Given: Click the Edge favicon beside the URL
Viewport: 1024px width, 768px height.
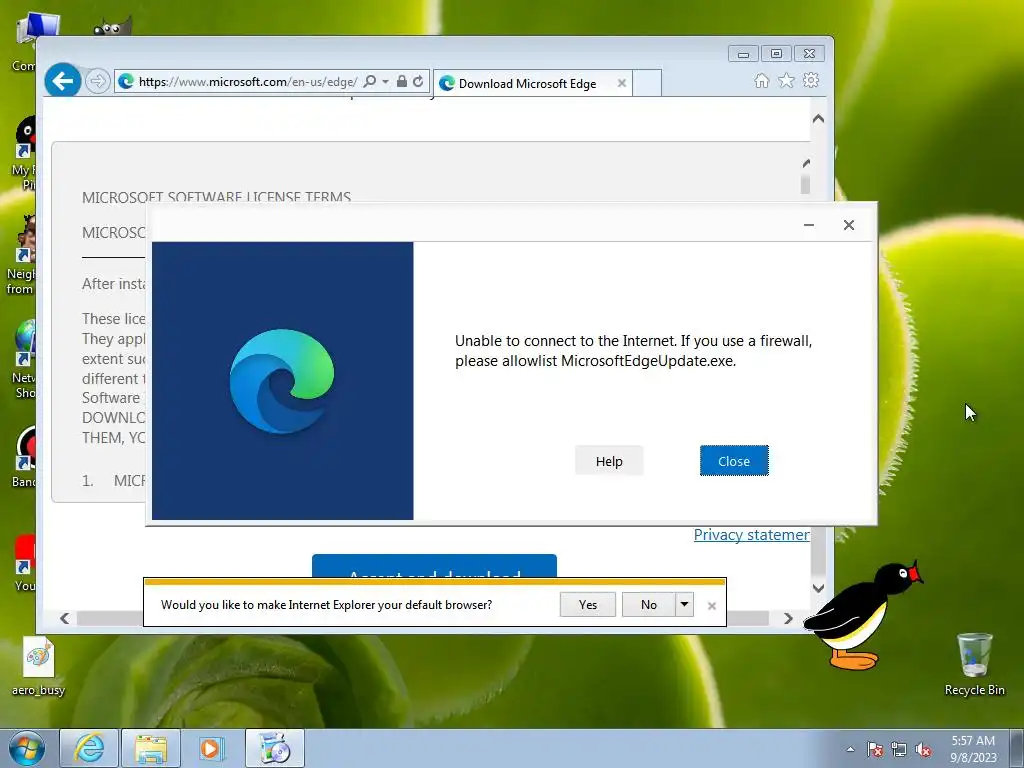Looking at the screenshot, I should tap(126, 81).
